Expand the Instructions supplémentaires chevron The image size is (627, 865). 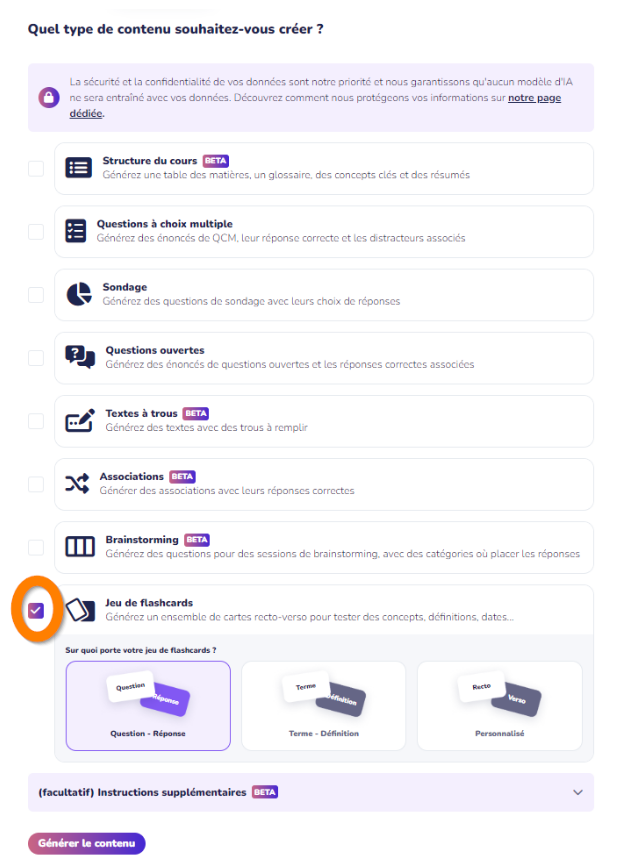coord(577,792)
